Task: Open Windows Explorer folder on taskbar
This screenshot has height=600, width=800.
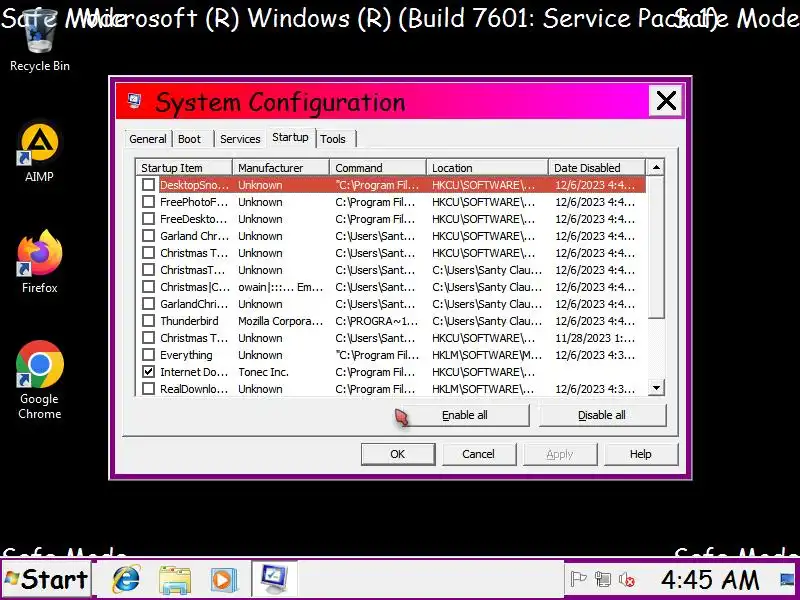Action: (175, 580)
